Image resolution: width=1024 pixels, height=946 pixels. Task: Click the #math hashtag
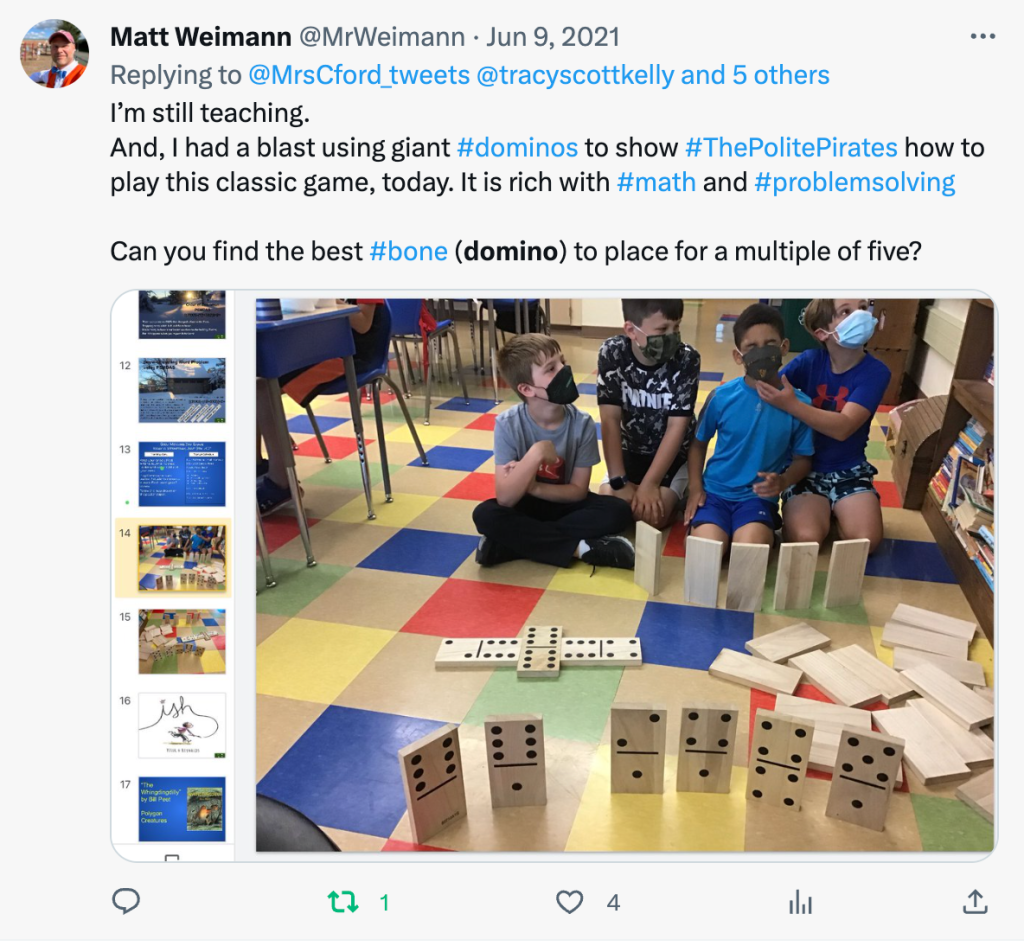[656, 182]
